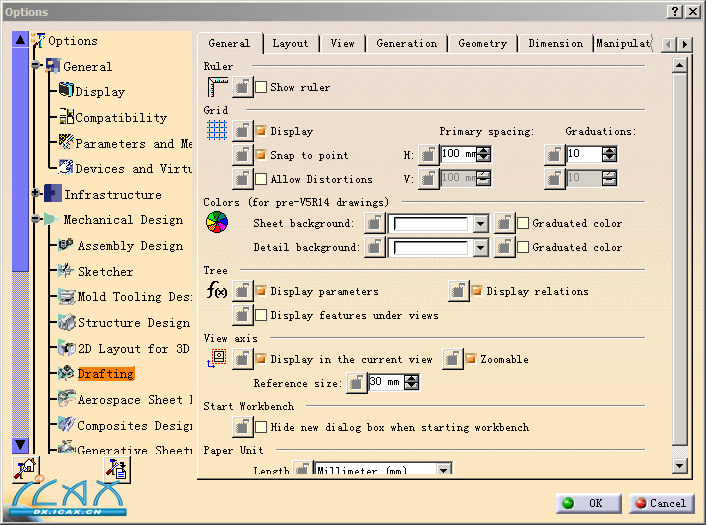Click the reset defaults icon at bottom left

click(x=26, y=469)
